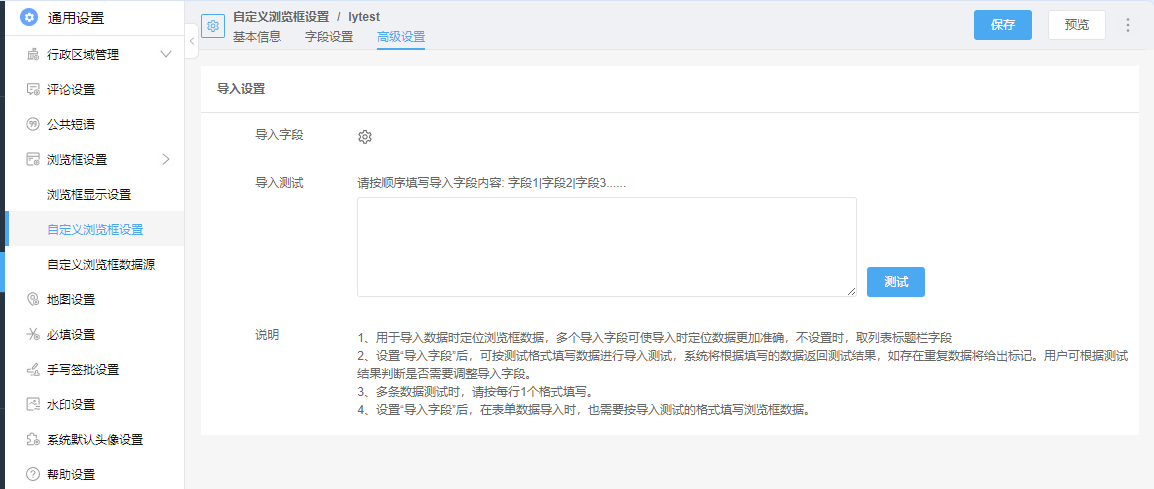
Task: Select 自定义浏览框设置 in the sidebar
Action: tap(95, 230)
